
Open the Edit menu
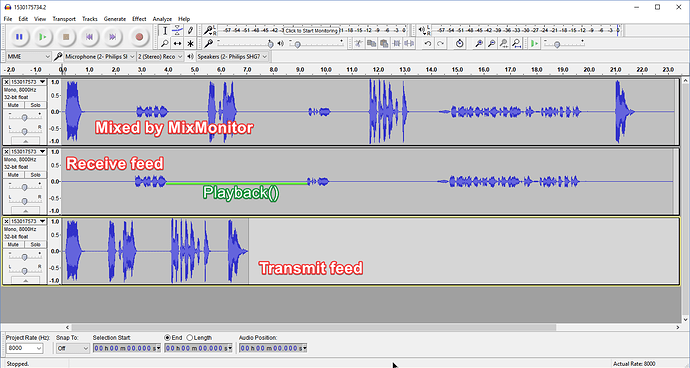pos(23,19)
